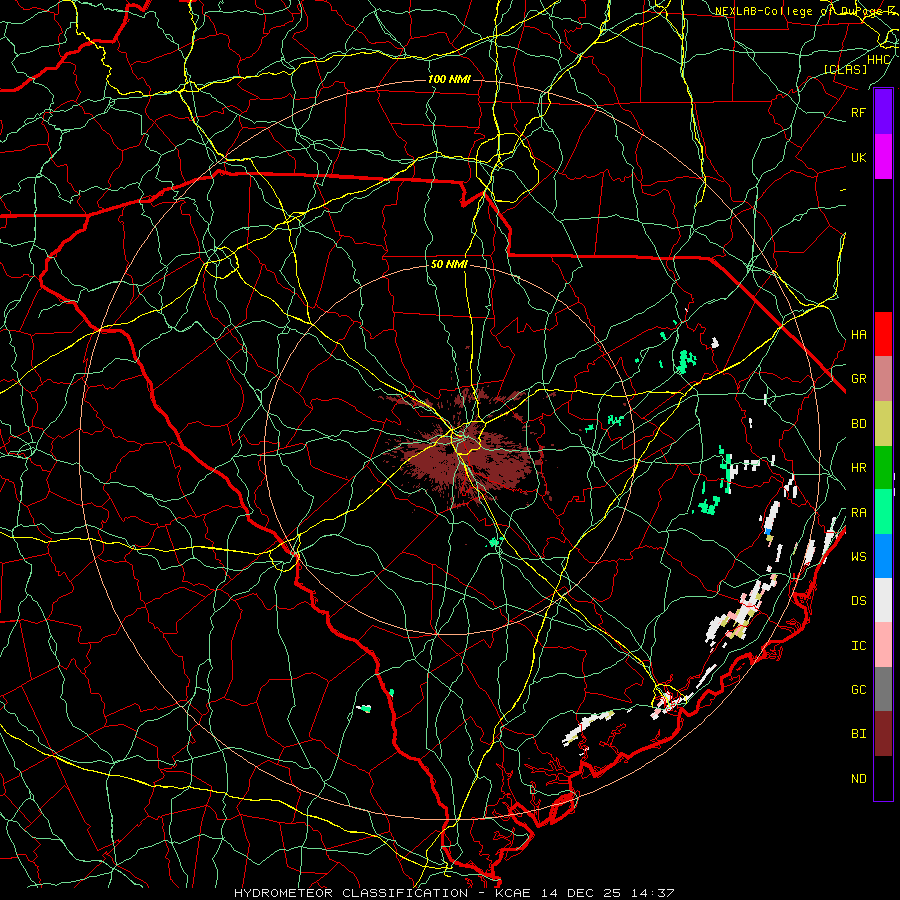This screenshot has width=900, height=900.
Task: Click the HA label beside the legend
Action: point(858,335)
